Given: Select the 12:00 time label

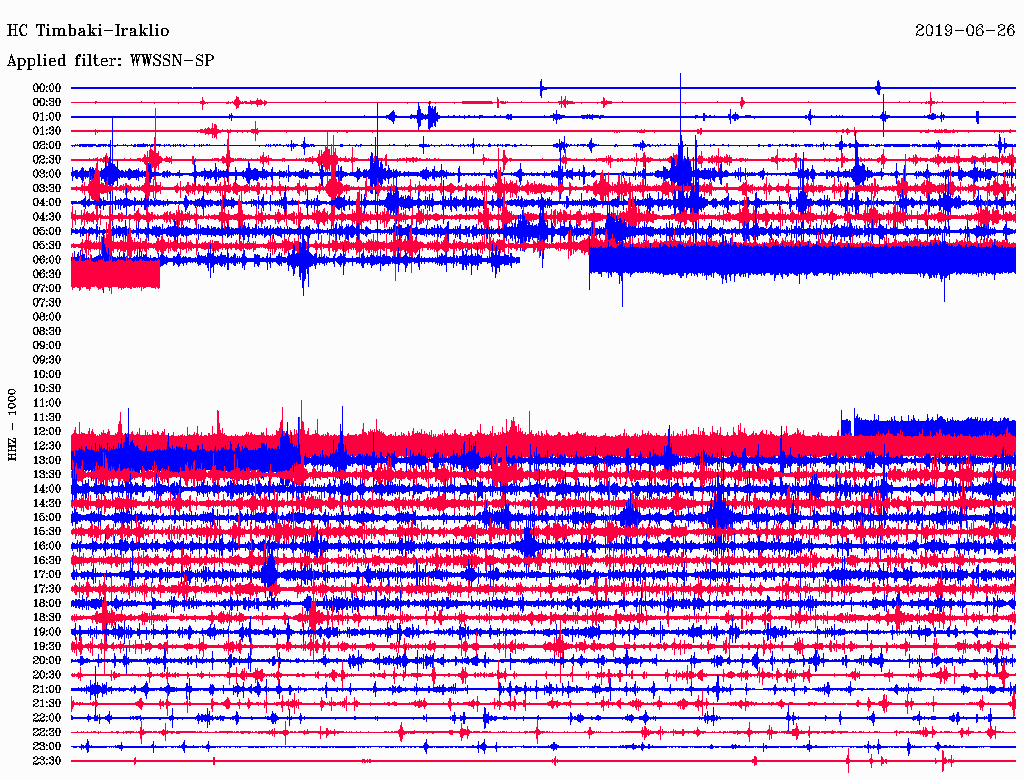Looking at the screenshot, I should click(47, 431).
